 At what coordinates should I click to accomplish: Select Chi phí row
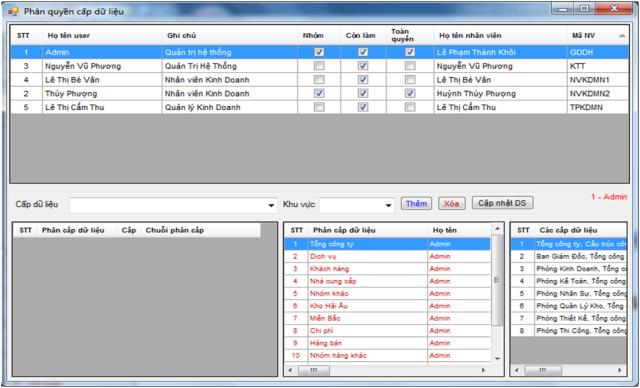pyautogui.click(x=388, y=330)
